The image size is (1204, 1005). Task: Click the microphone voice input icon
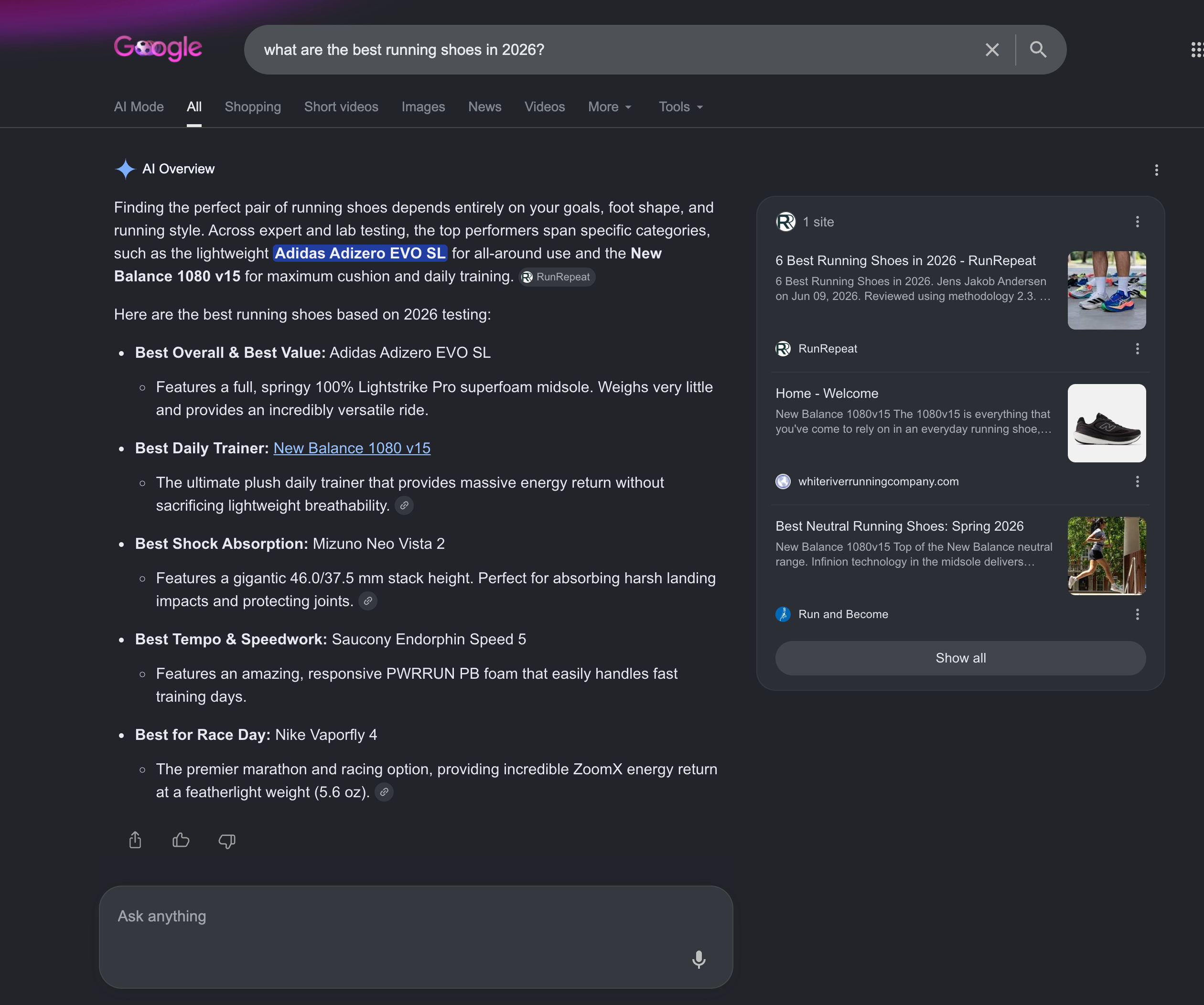point(699,959)
